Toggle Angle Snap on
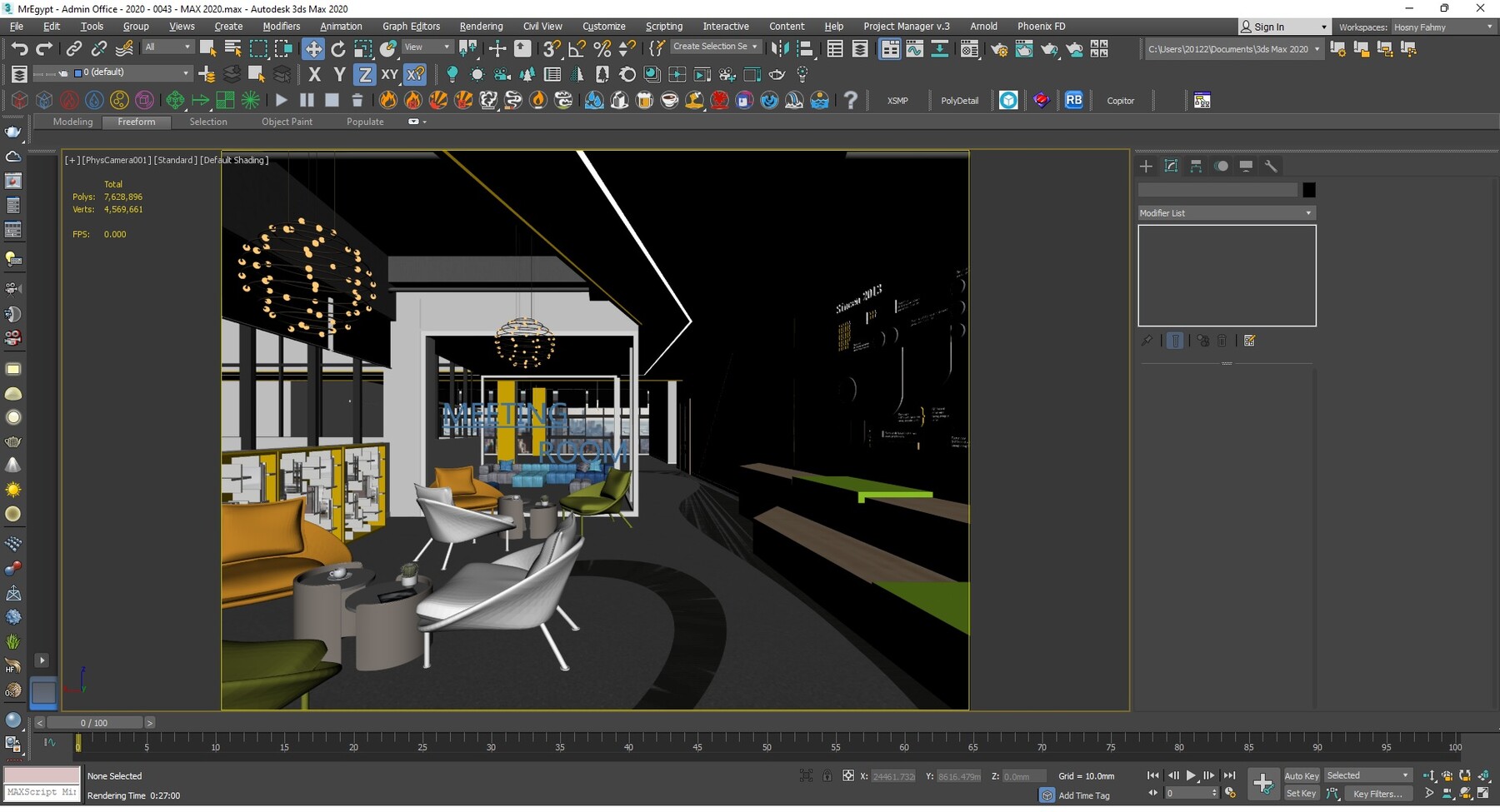The width and height of the screenshot is (1500, 812). (577, 48)
